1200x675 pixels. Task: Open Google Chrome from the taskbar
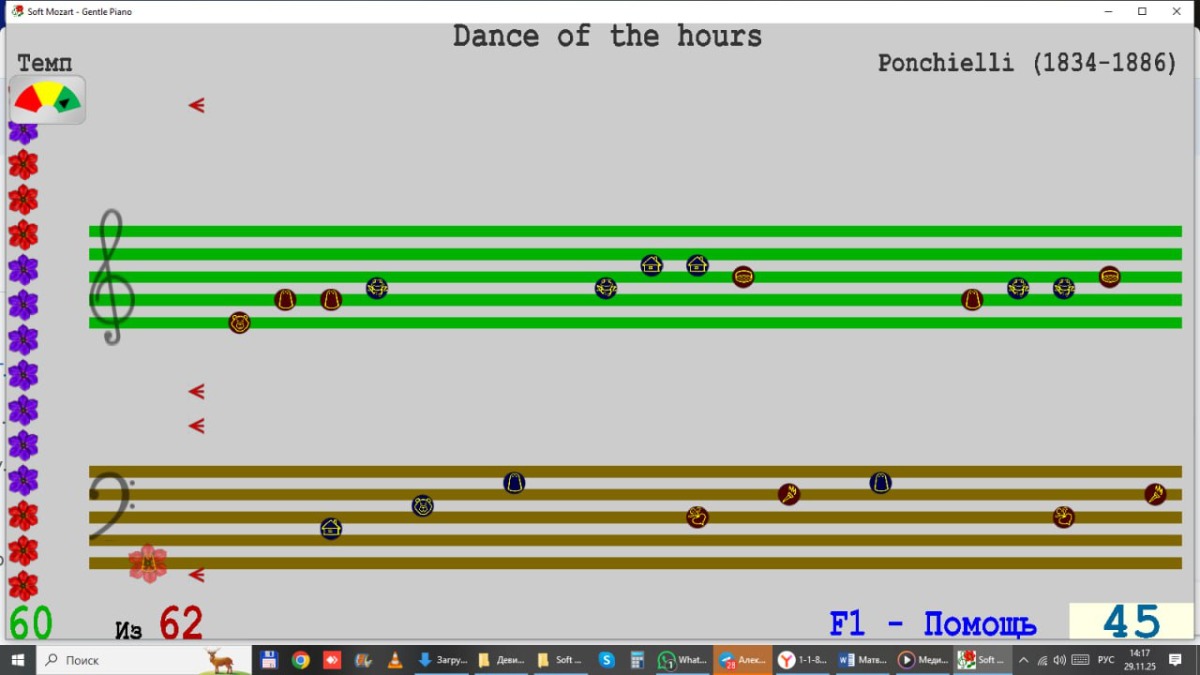coord(300,660)
